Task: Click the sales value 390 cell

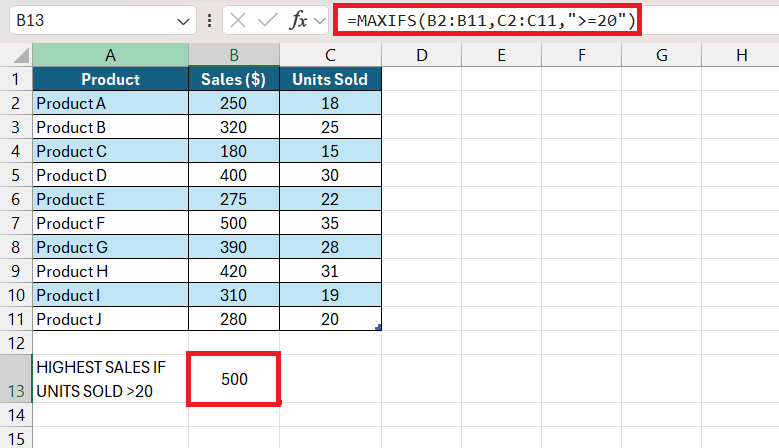Action: coord(234,247)
